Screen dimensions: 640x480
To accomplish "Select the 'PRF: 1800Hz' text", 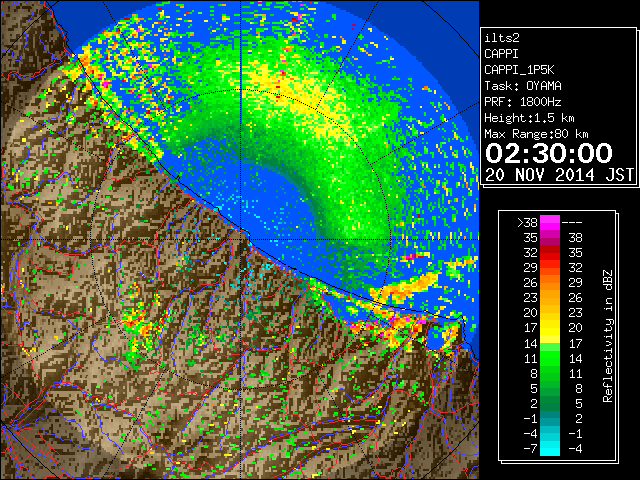I will point(523,102).
